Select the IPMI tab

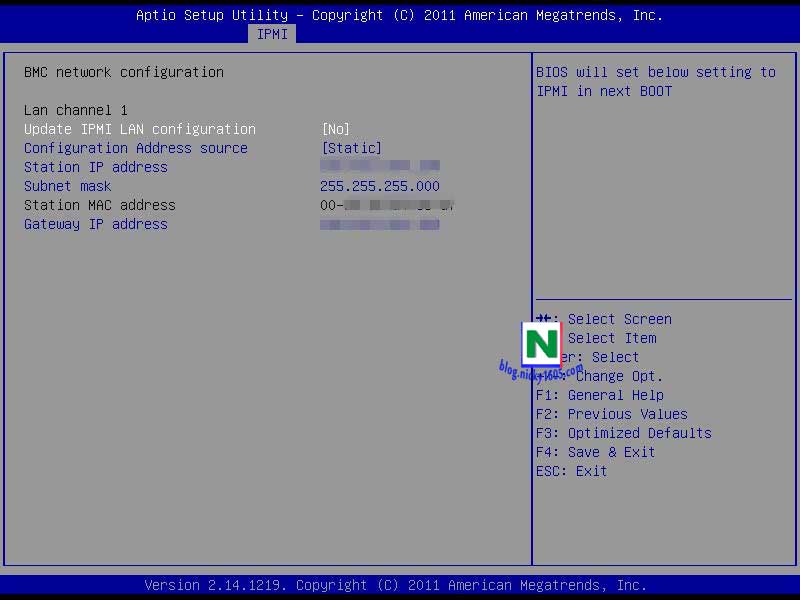click(272, 34)
